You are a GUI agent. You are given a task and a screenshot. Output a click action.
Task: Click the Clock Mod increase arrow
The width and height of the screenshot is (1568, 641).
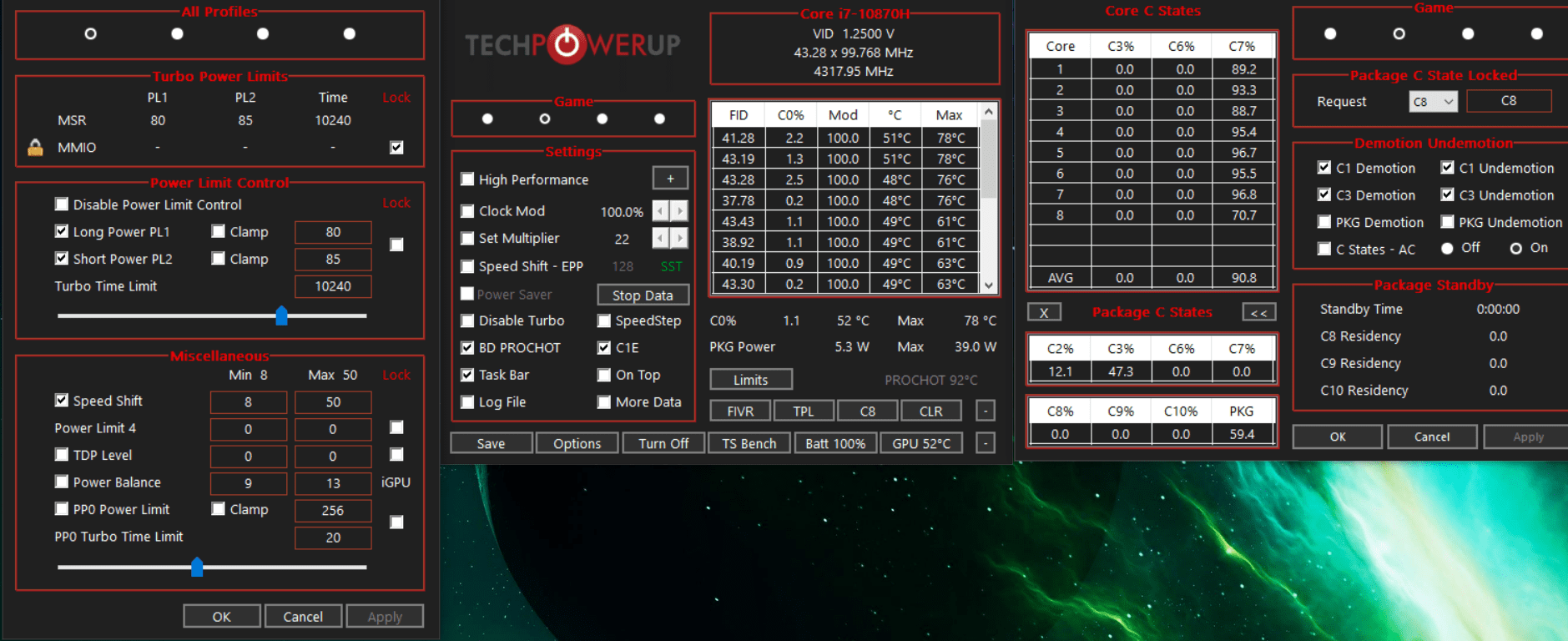(679, 211)
